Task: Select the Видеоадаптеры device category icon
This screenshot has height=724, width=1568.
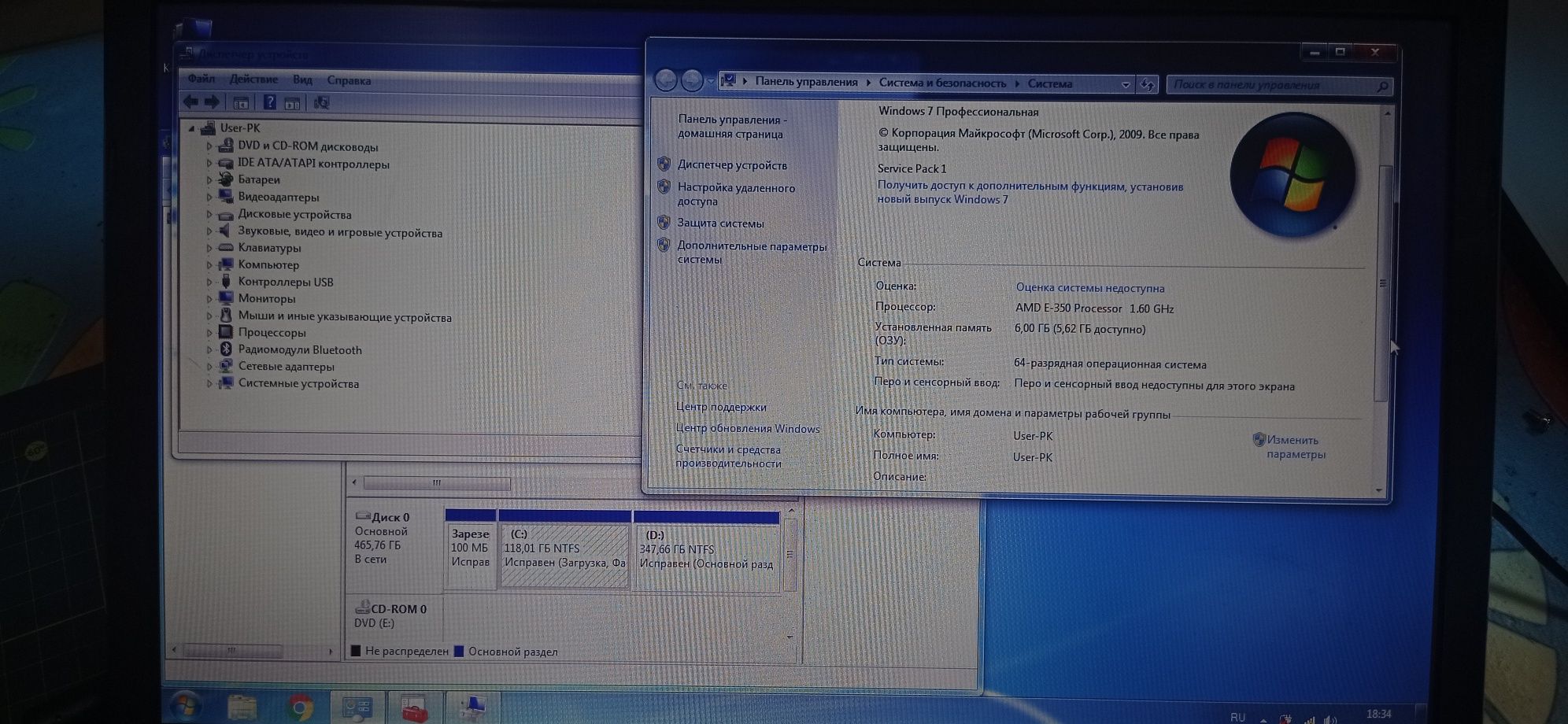Action: tap(226, 196)
